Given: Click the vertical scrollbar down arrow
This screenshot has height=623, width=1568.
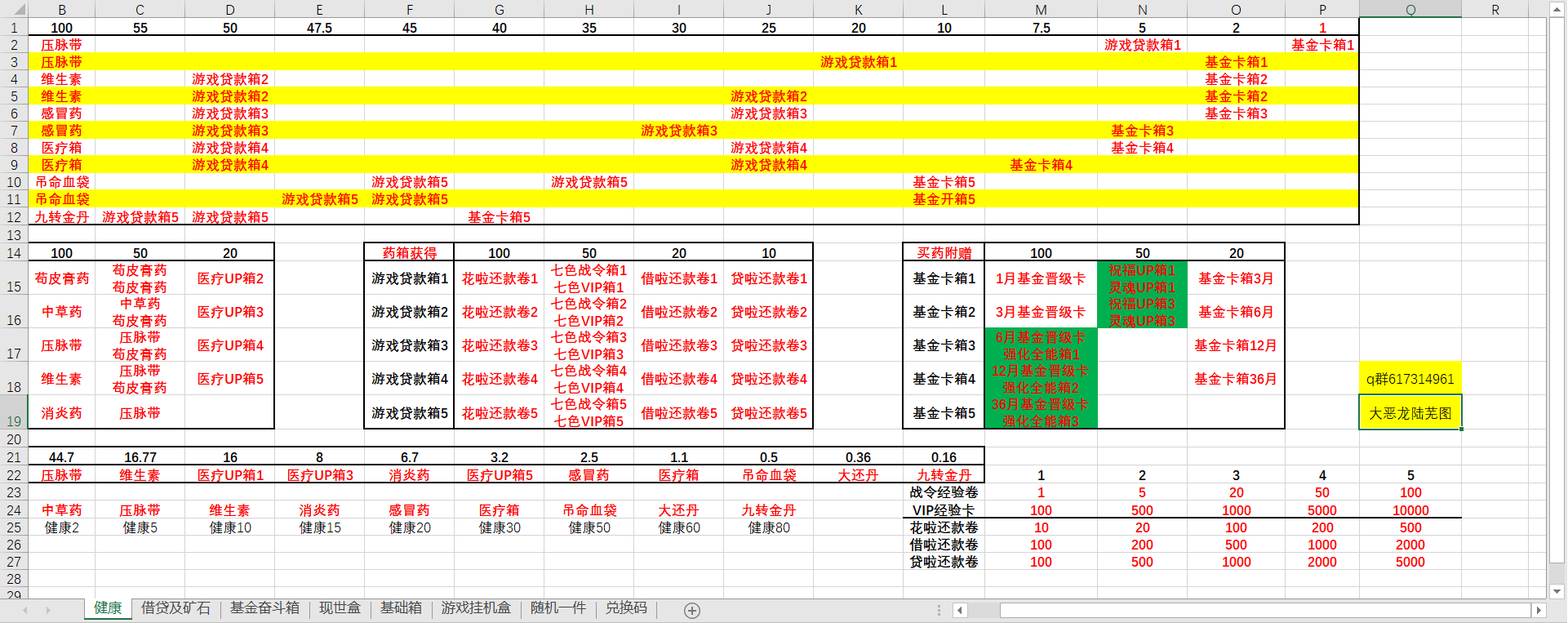Looking at the screenshot, I should [1557, 591].
